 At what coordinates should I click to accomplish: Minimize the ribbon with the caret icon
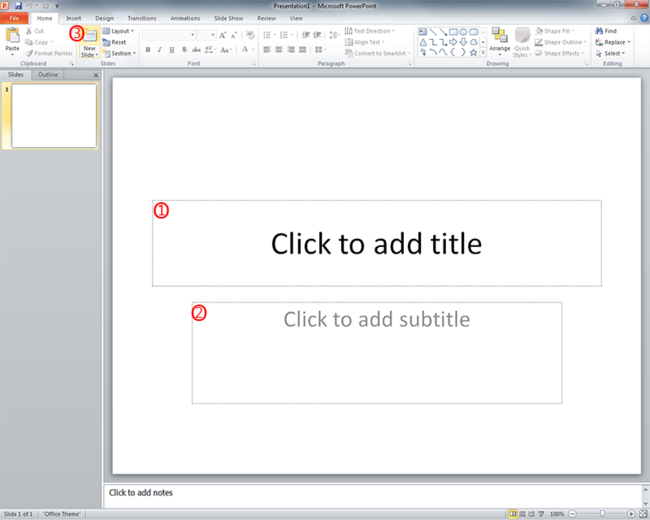(x=633, y=18)
